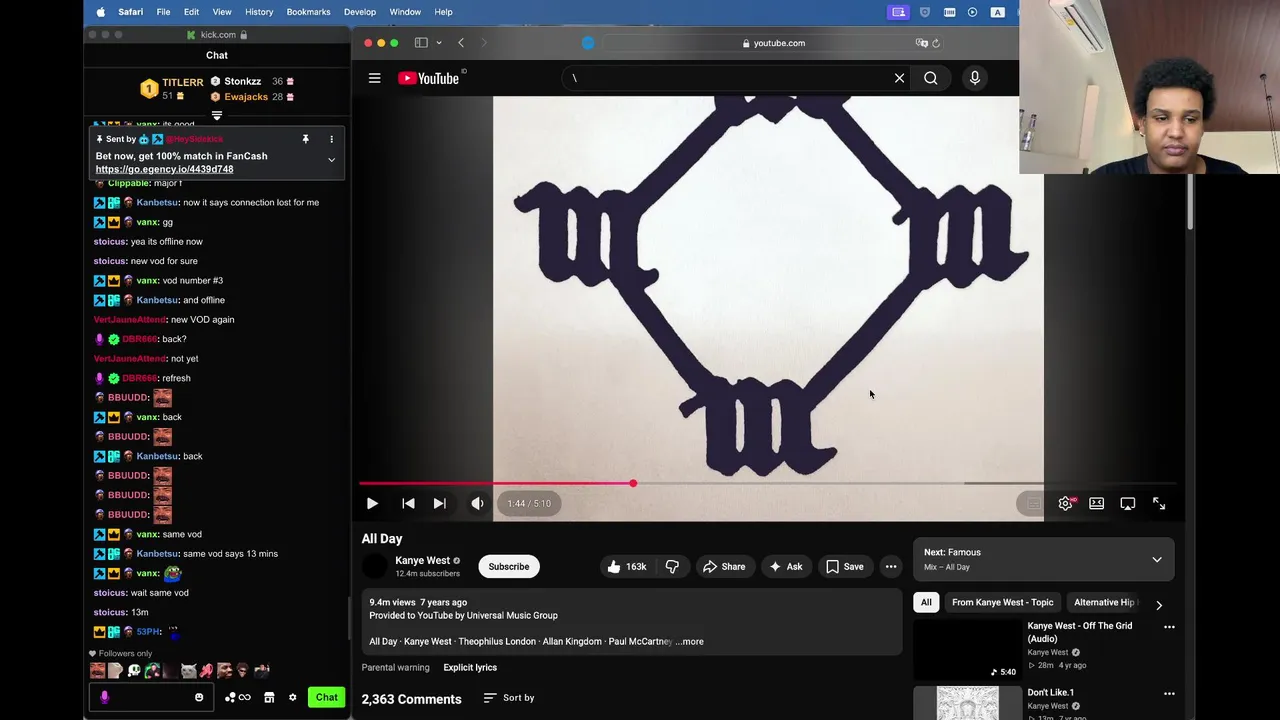Open Kanye West - Off The Grid video title
Screen dimensions: 1280x720
click(1080, 632)
